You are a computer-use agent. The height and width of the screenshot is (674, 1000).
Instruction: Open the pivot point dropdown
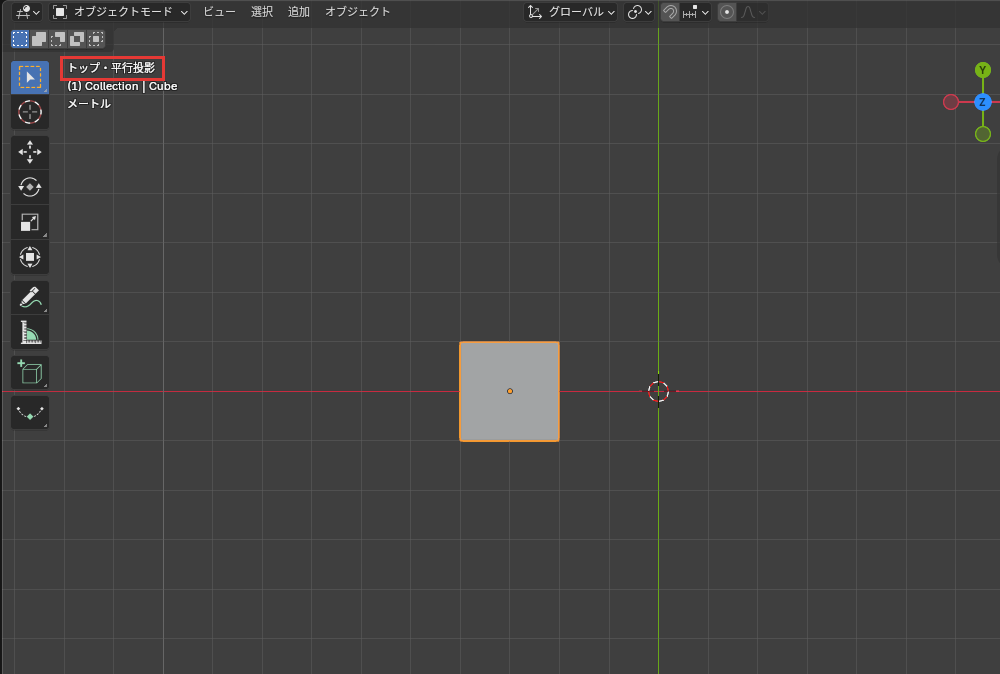point(639,12)
